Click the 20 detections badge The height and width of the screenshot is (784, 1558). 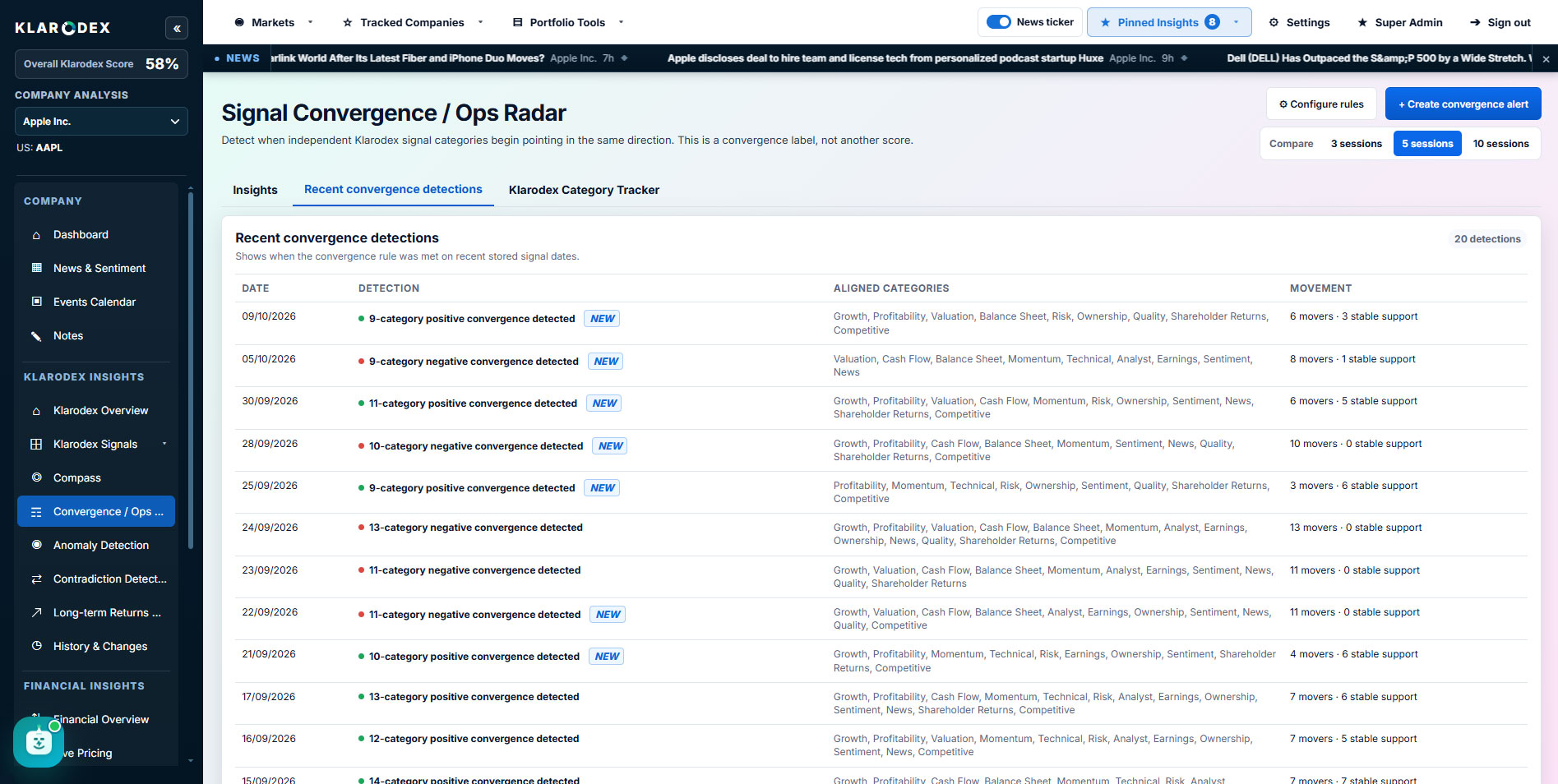coord(1487,239)
